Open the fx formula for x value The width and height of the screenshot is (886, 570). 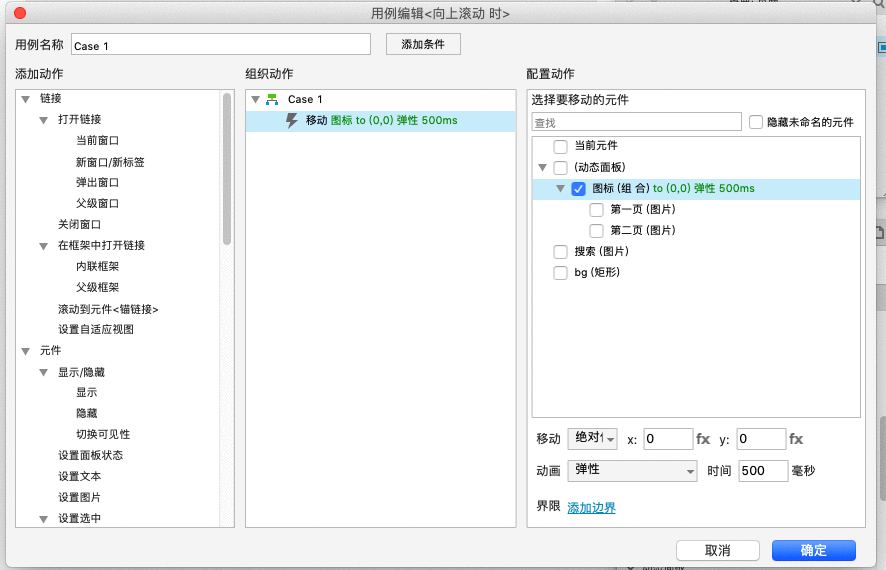(x=703, y=439)
